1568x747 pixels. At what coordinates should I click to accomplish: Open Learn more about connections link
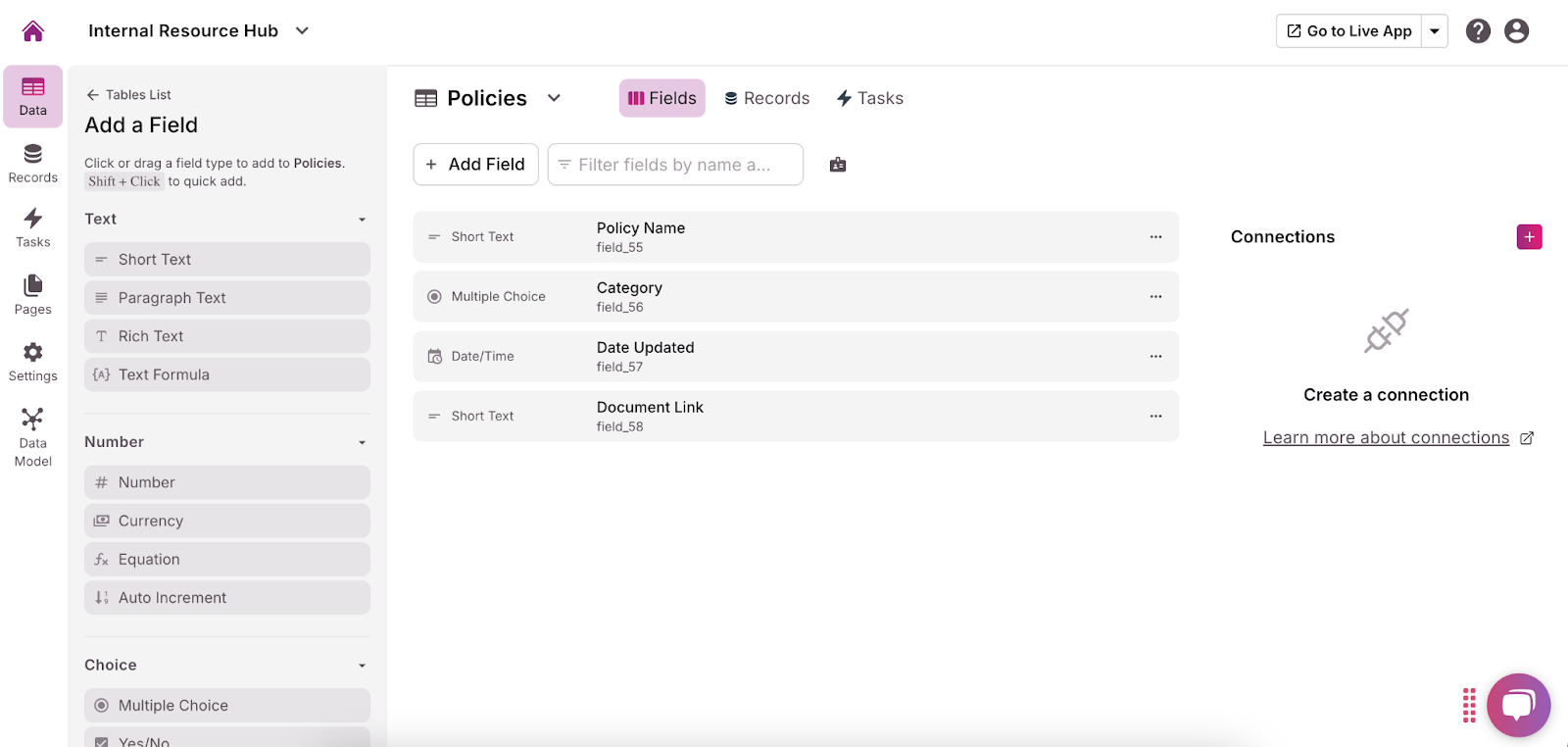1386,438
